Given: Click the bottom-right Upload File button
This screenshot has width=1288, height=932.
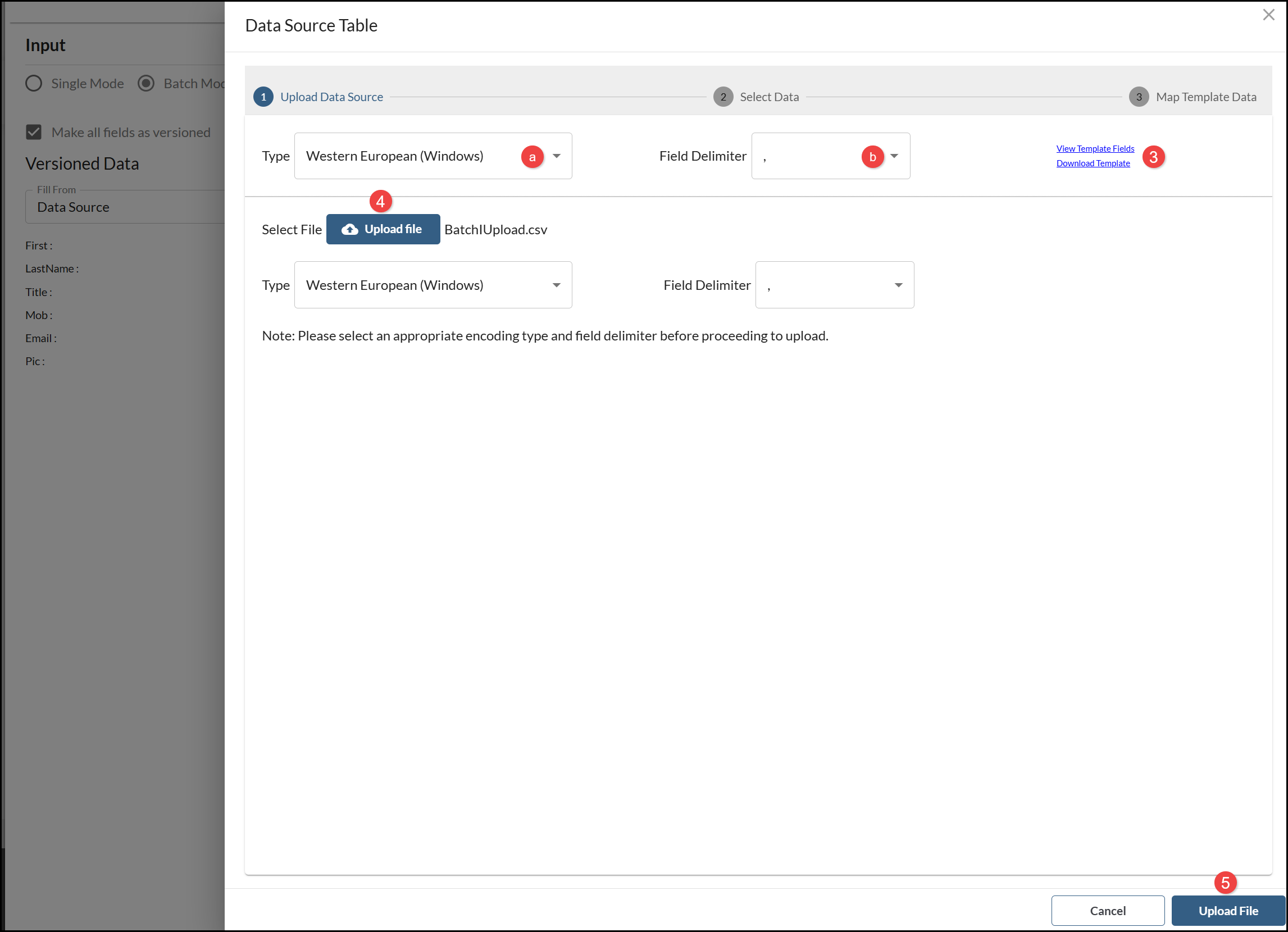Looking at the screenshot, I should (1227, 911).
